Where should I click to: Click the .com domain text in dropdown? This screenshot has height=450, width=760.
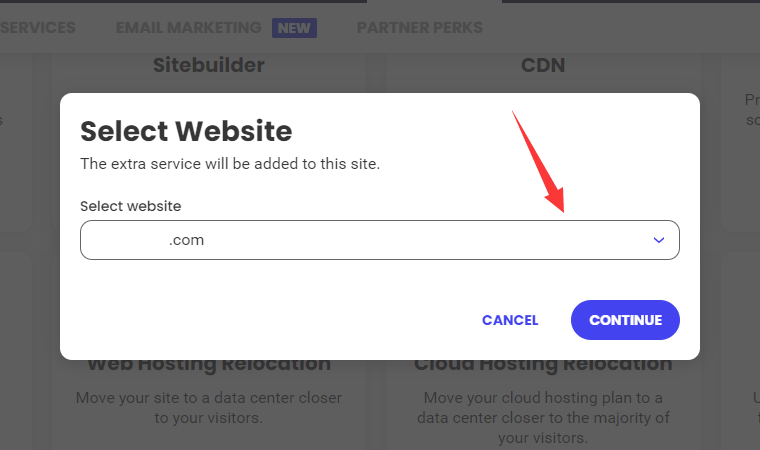point(186,240)
